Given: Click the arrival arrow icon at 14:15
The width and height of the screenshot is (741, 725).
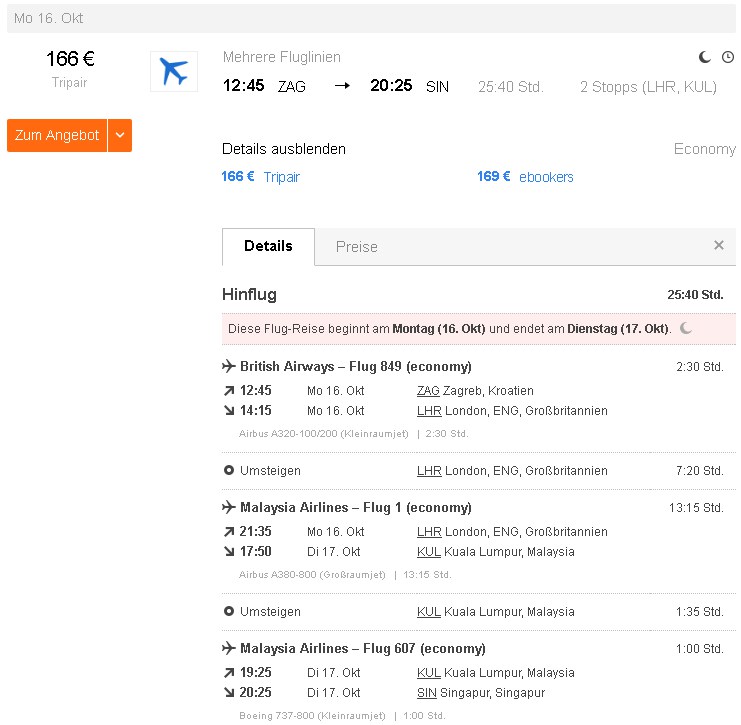Looking at the screenshot, I should pos(229,410).
